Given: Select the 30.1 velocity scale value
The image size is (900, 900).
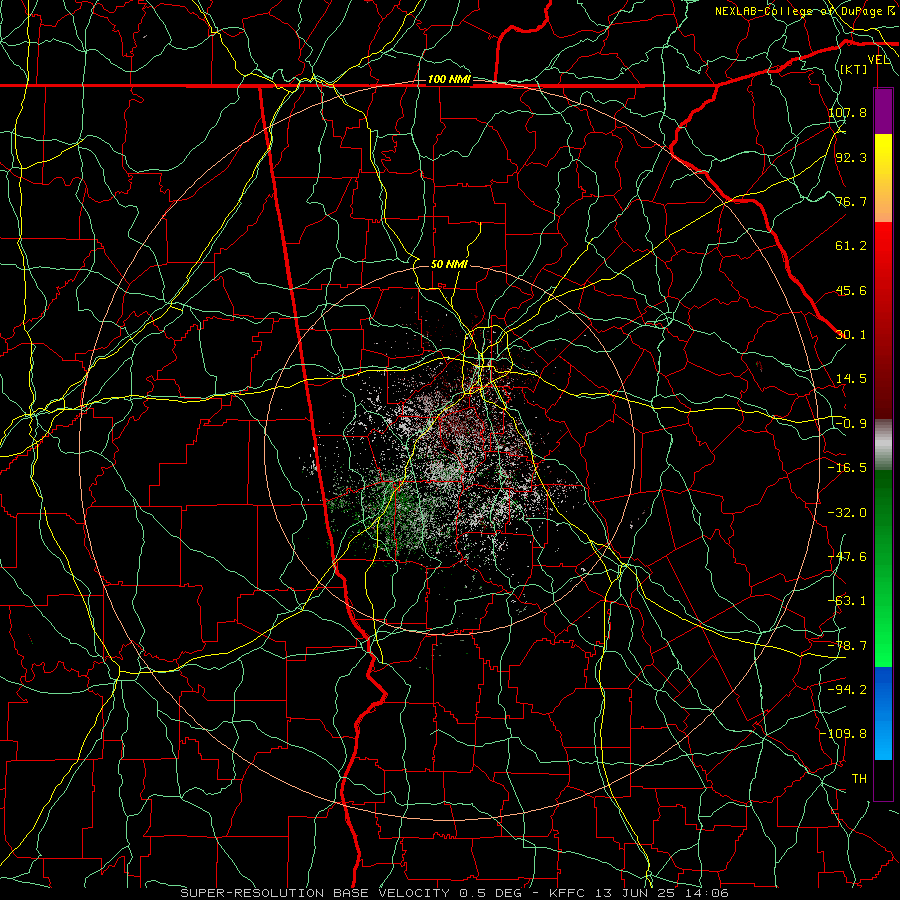Looking at the screenshot, I should coord(851,335).
